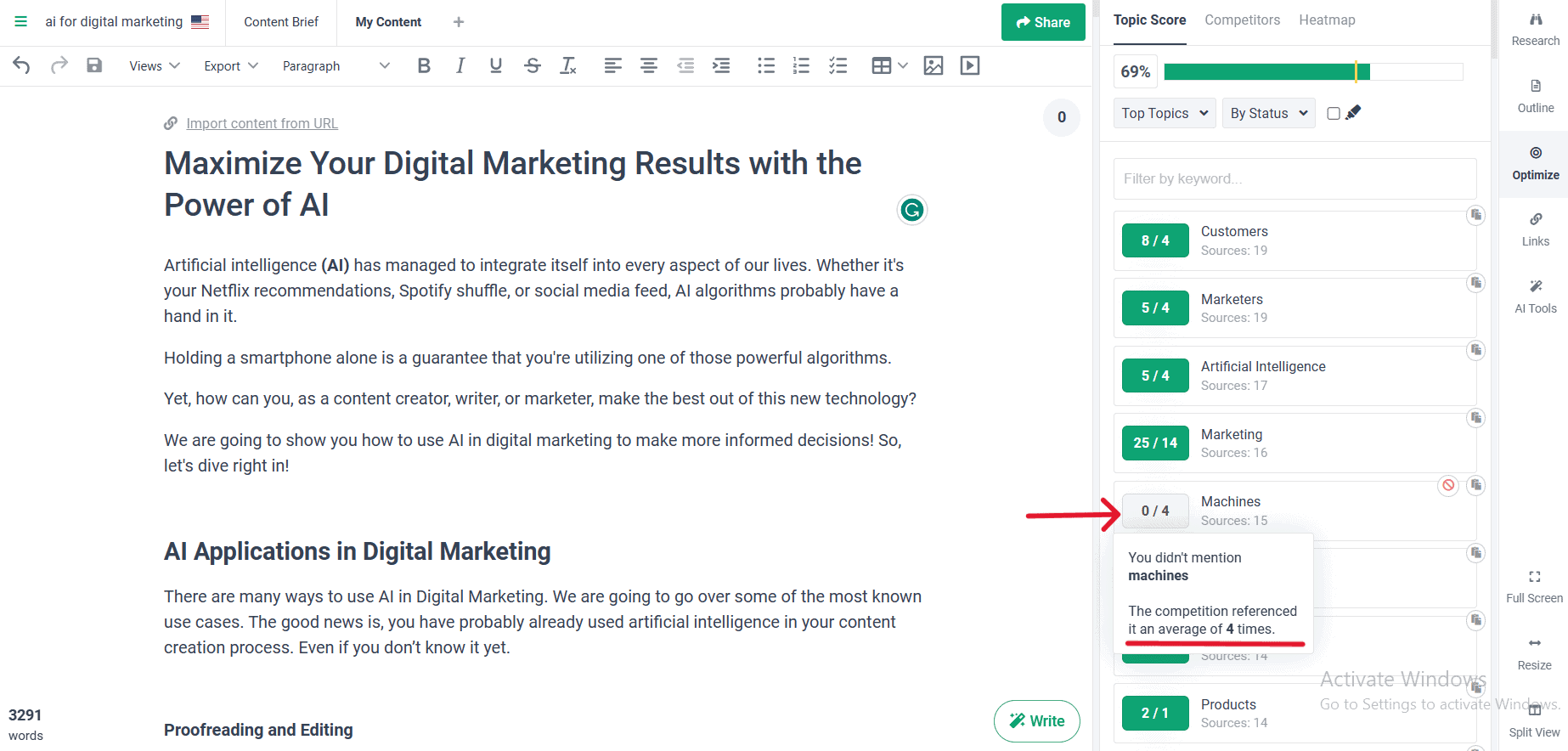1568x751 pixels.
Task: Click Marketing 25/14 score badge
Action: tap(1155, 443)
